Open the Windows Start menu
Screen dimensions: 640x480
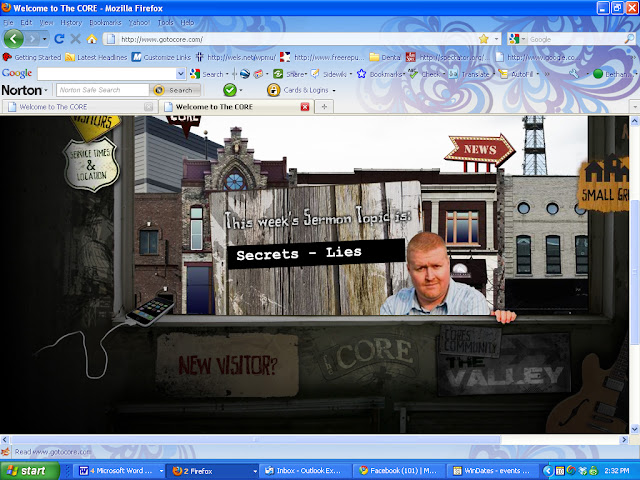[30, 471]
